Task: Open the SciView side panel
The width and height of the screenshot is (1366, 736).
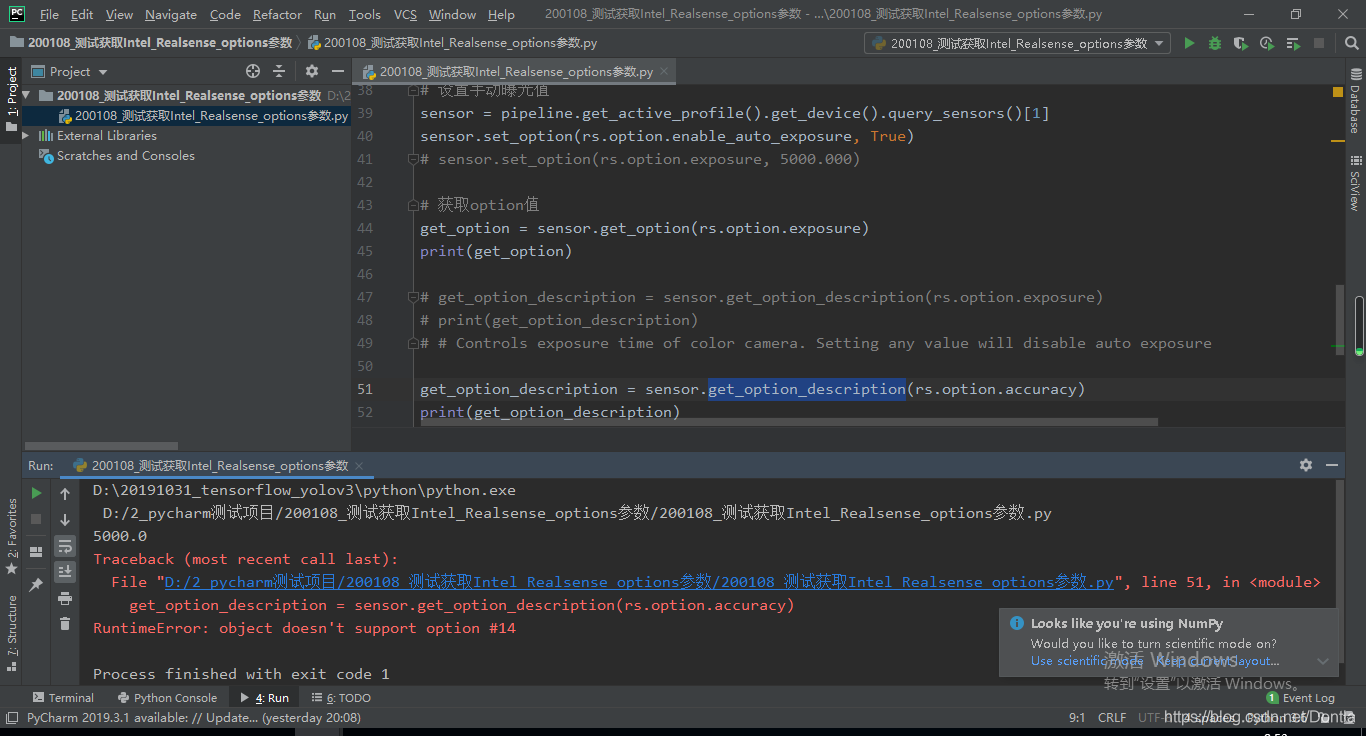Action: pos(1356,181)
